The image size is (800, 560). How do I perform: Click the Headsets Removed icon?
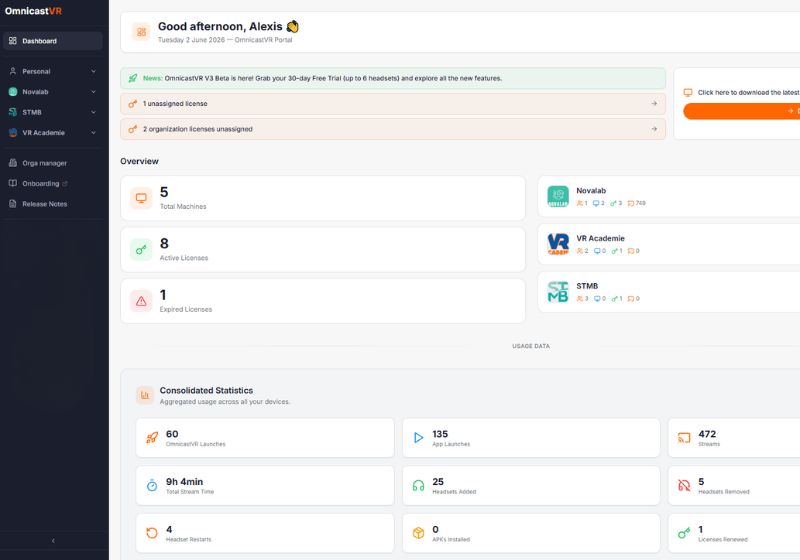pos(684,485)
